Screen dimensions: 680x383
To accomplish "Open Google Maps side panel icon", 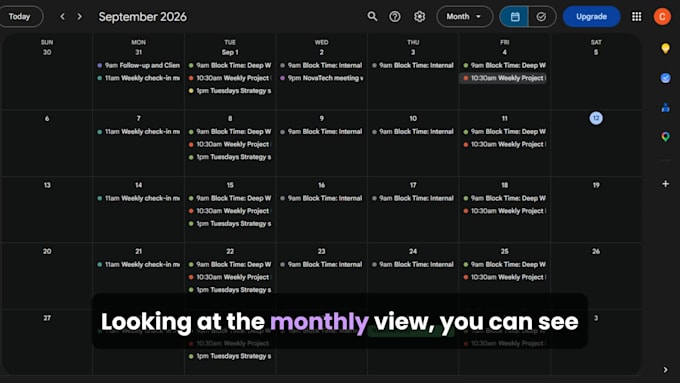I will 665,137.
